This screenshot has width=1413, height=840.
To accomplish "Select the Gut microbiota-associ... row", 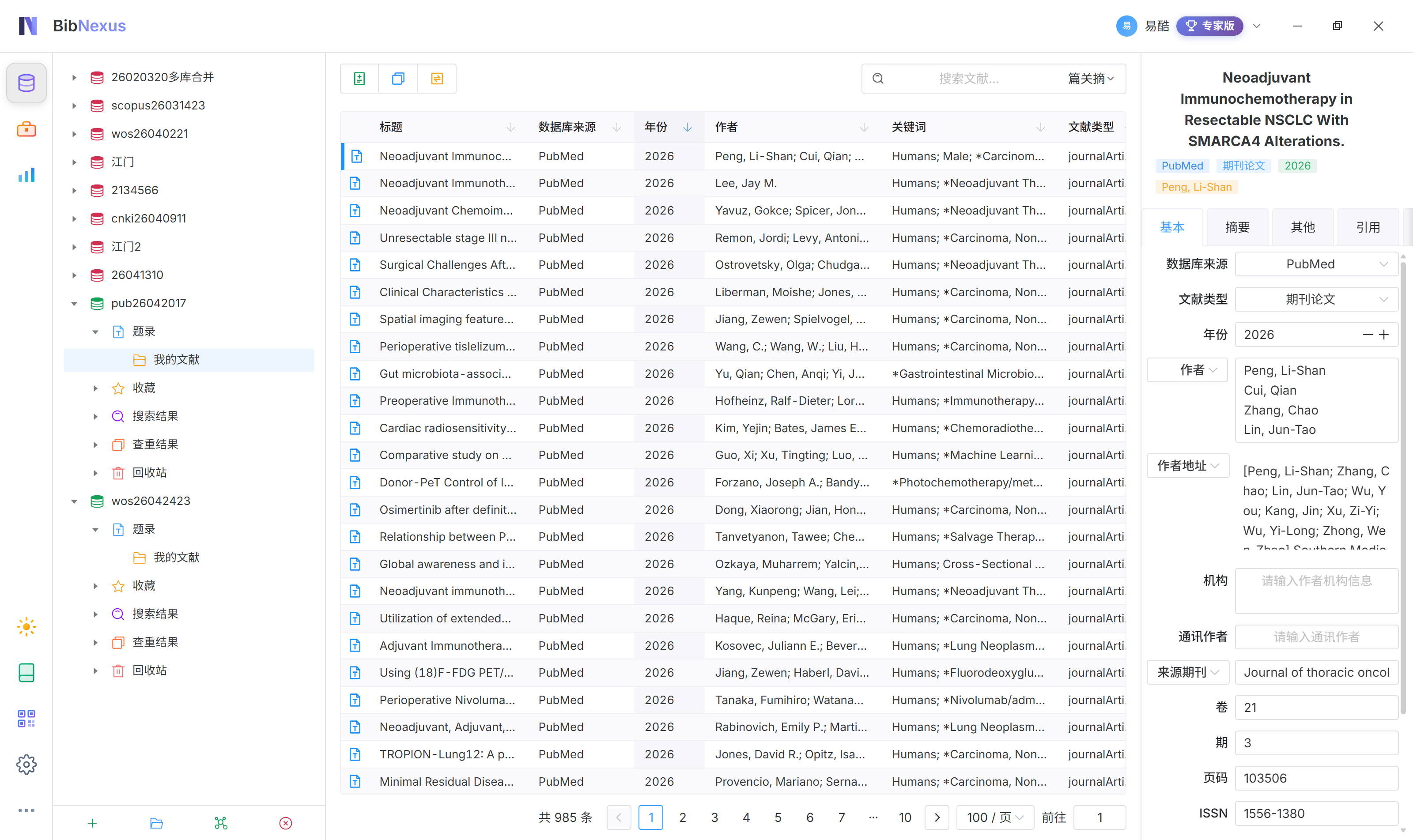I will [x=733, y=374].
